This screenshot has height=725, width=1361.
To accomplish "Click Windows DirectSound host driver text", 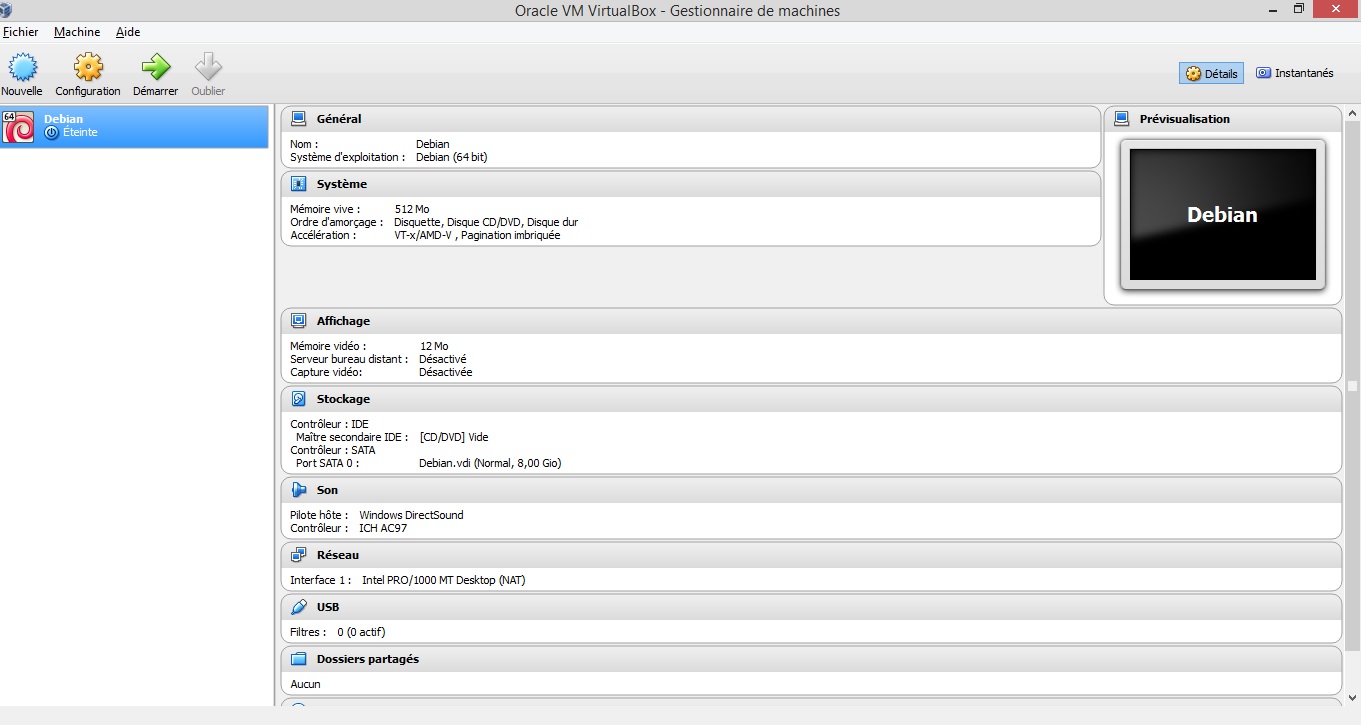I will point(411,515).
